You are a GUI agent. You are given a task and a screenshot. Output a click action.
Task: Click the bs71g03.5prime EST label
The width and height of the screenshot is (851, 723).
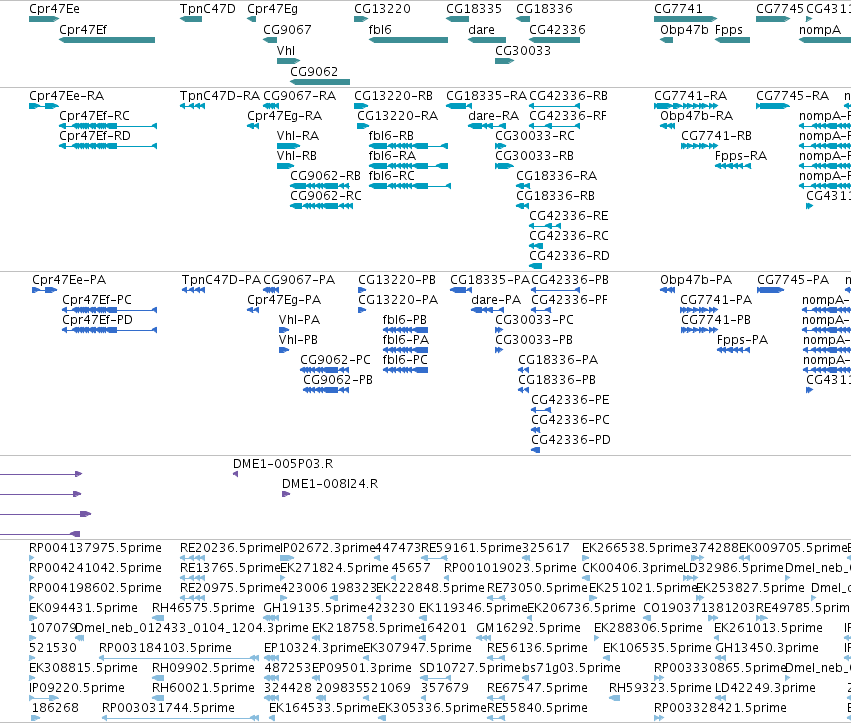[x=571, y=668]
